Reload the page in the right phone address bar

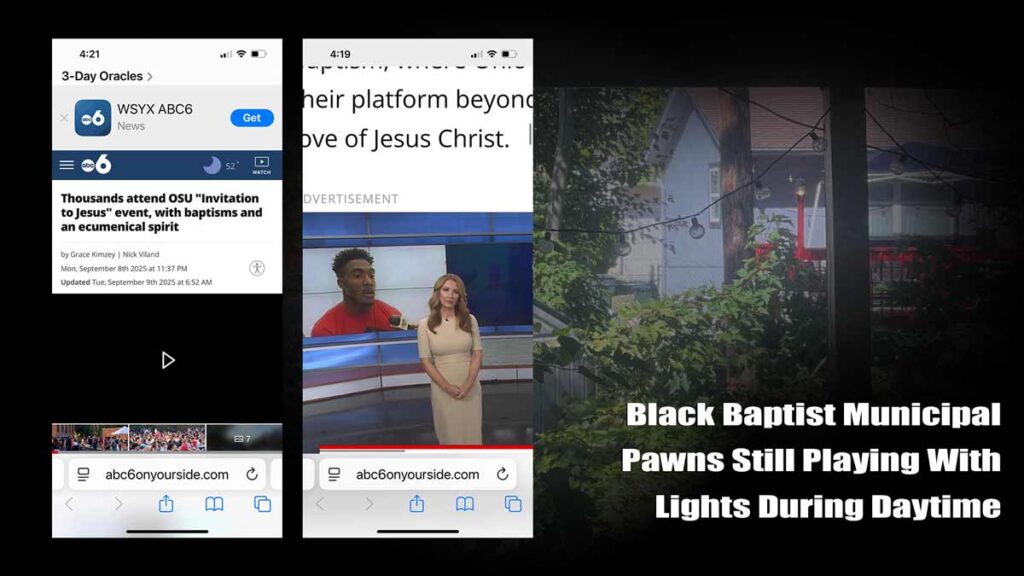coord(502,474)
